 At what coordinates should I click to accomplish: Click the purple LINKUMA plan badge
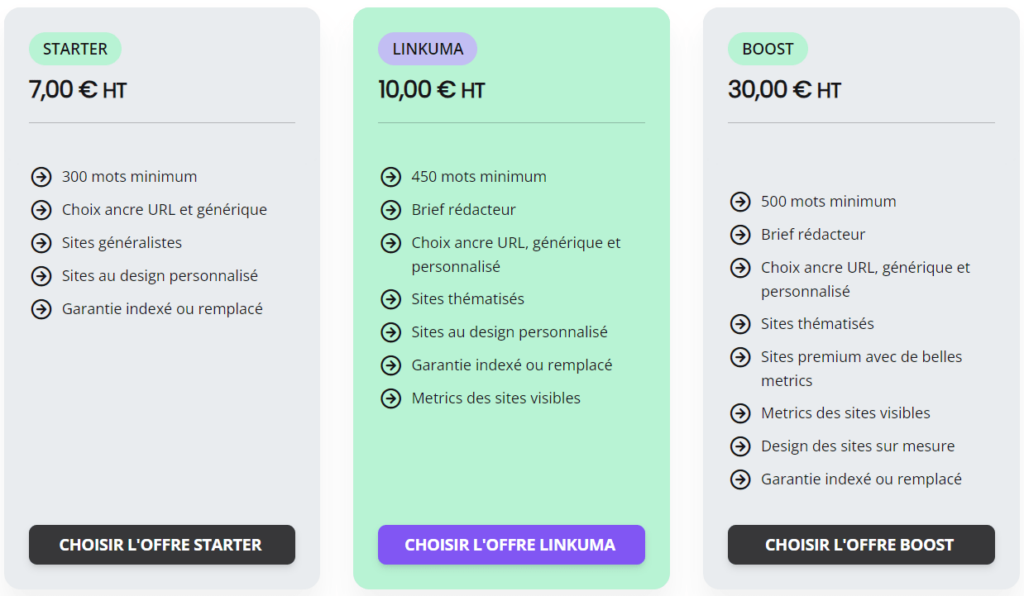427,49
